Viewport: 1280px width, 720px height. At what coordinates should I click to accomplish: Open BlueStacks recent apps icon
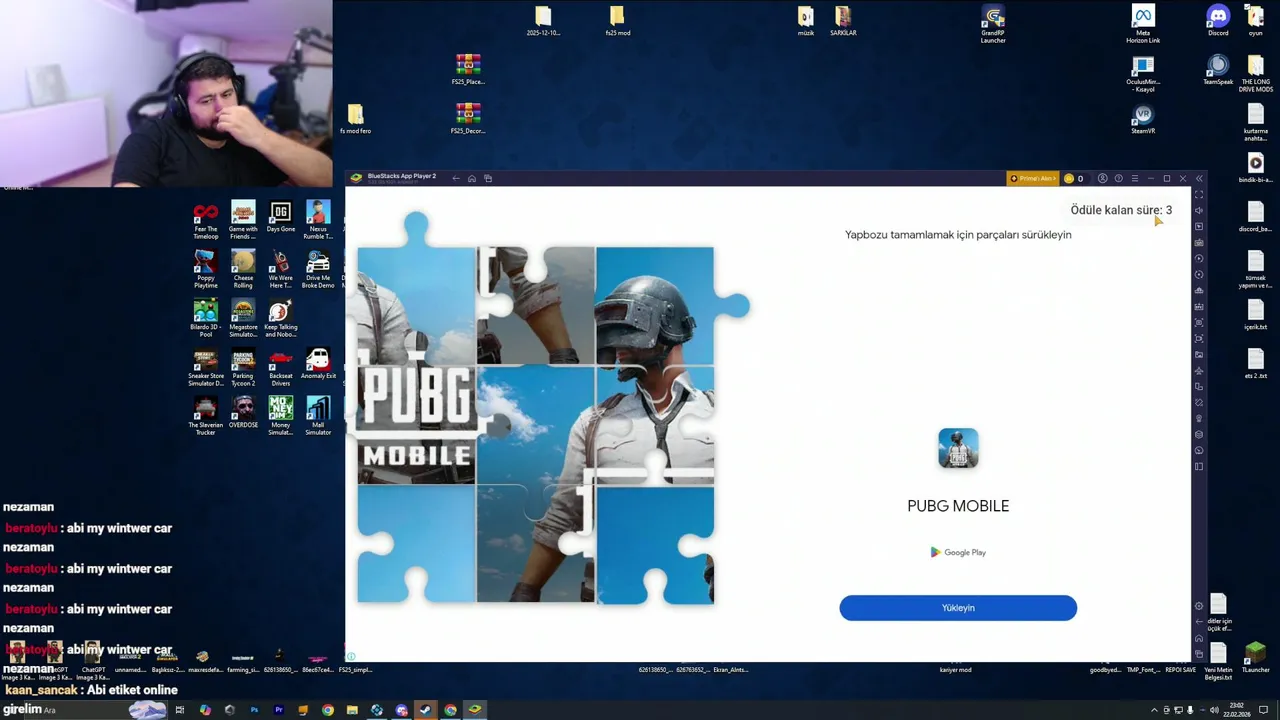(488, 179)
